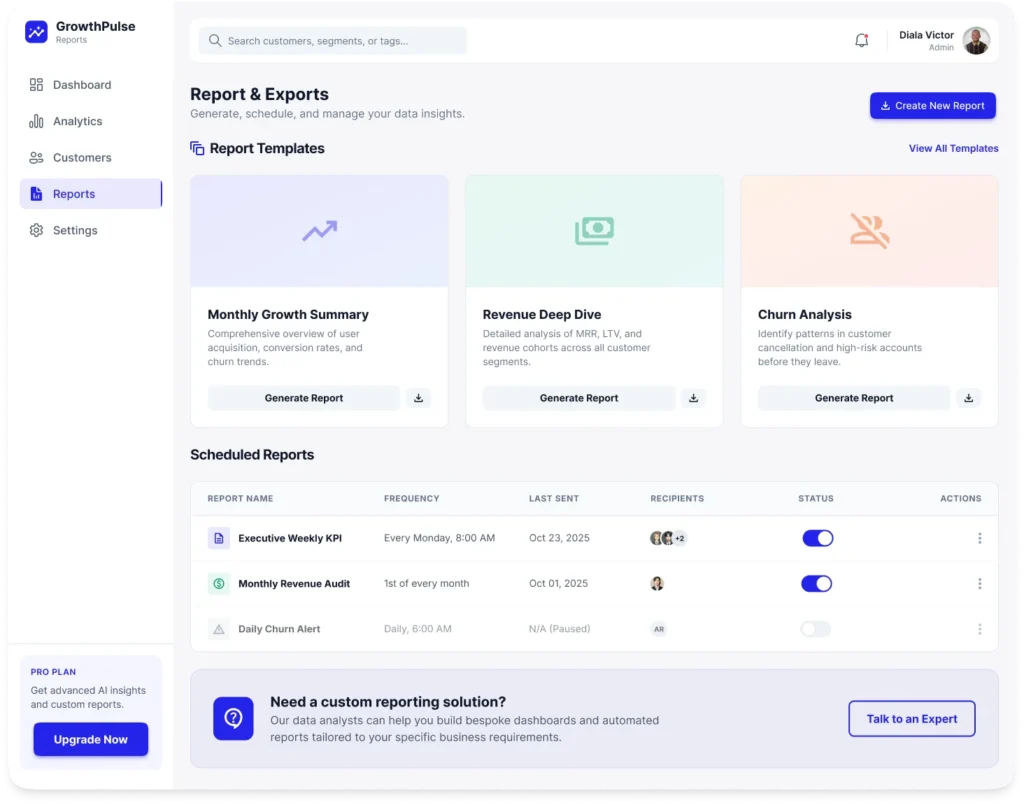
Task: Open Diala Victor's profile menu
Action: 949,40
